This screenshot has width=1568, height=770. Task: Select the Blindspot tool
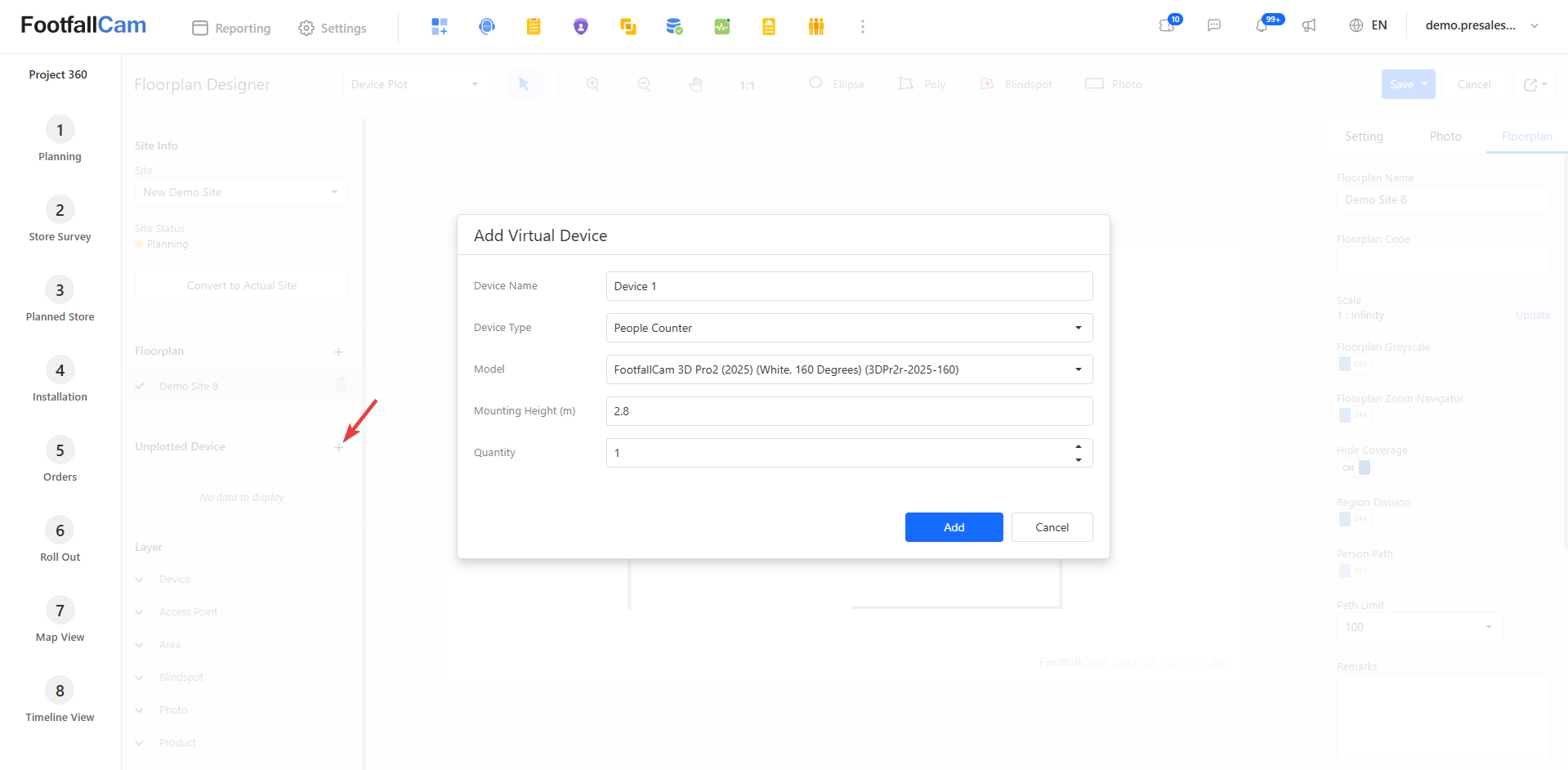1016,84
